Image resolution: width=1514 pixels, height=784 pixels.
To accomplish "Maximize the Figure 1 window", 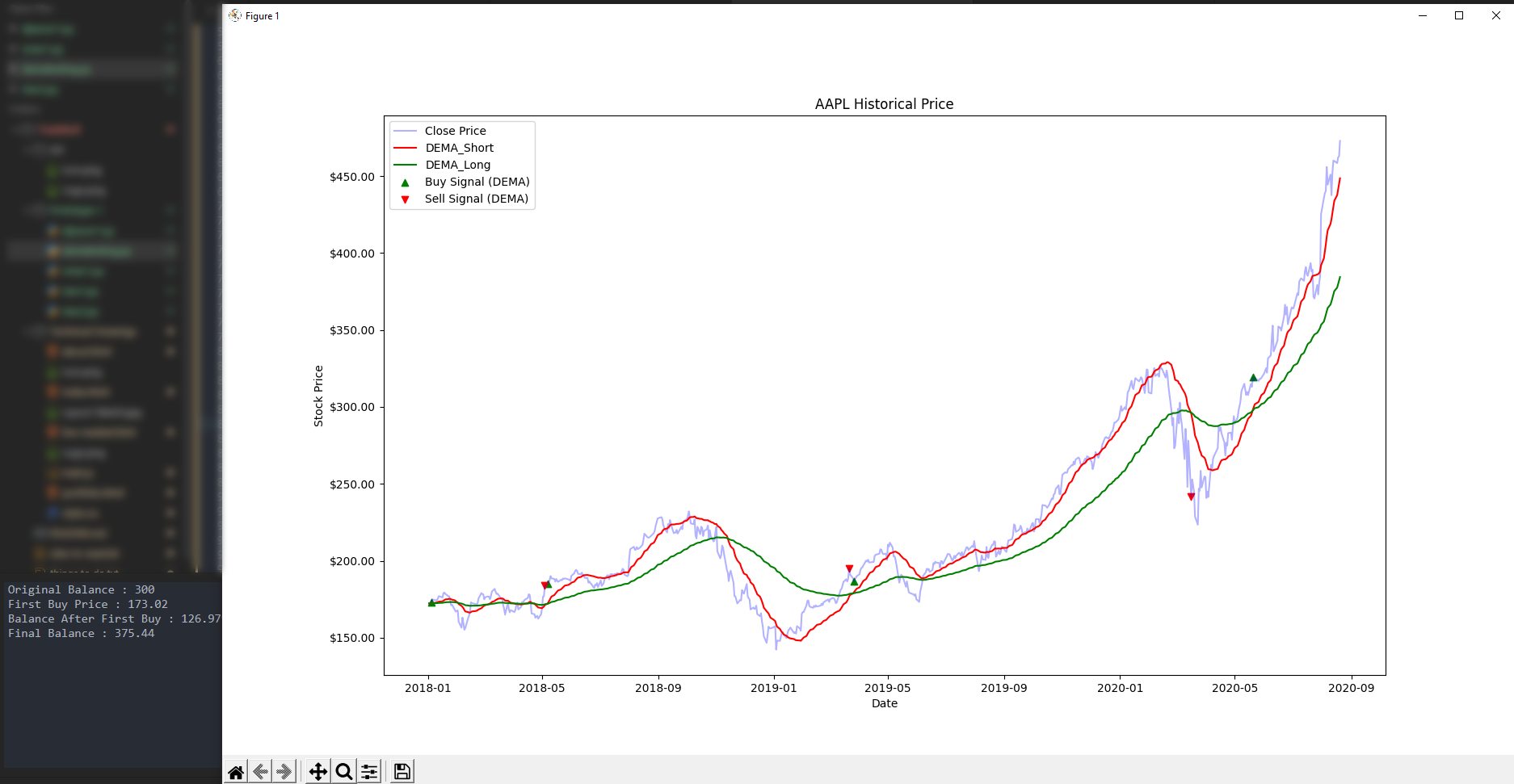I will click(1459, 15).
